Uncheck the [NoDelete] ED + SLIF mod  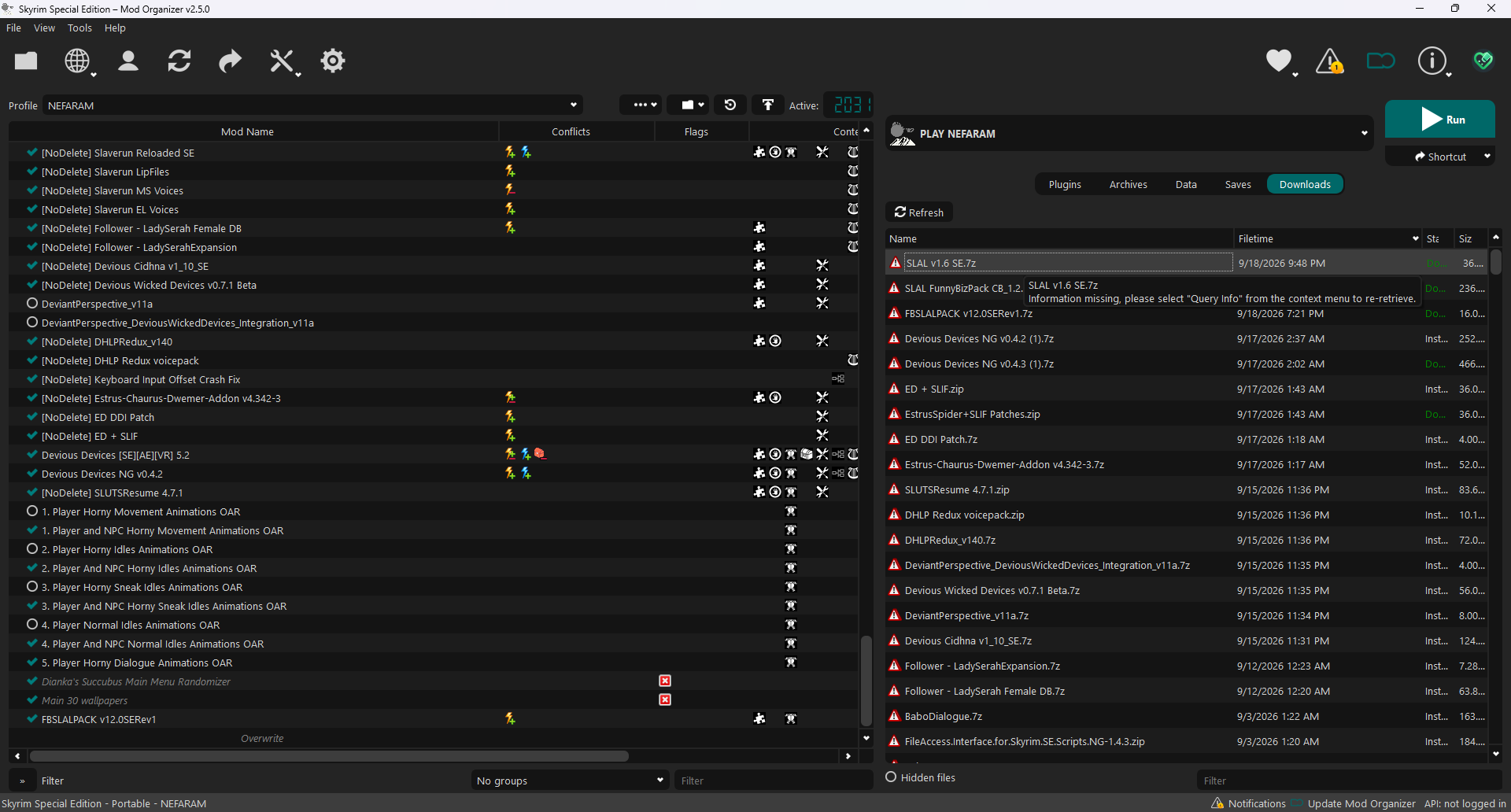click(32, 436)
